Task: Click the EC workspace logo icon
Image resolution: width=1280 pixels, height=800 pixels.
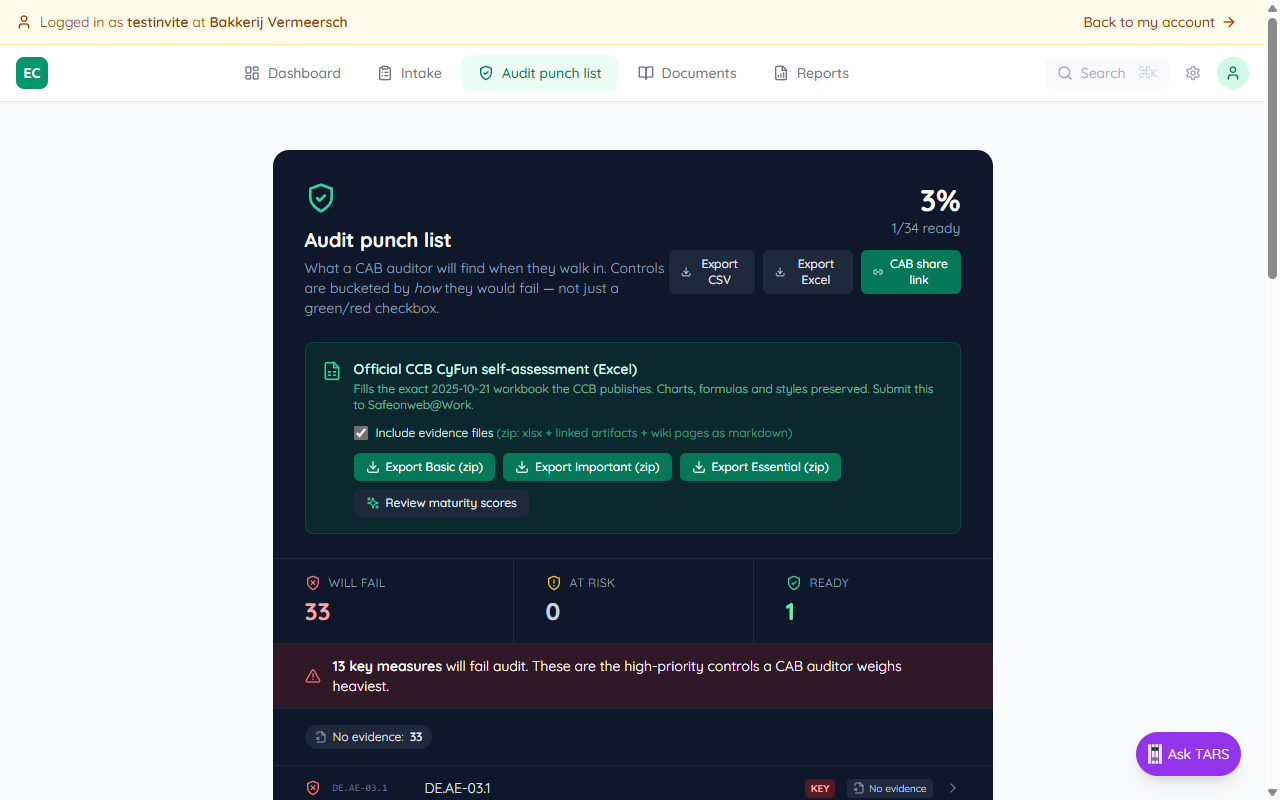Action: pyautogui.click(x=31, y=72)
